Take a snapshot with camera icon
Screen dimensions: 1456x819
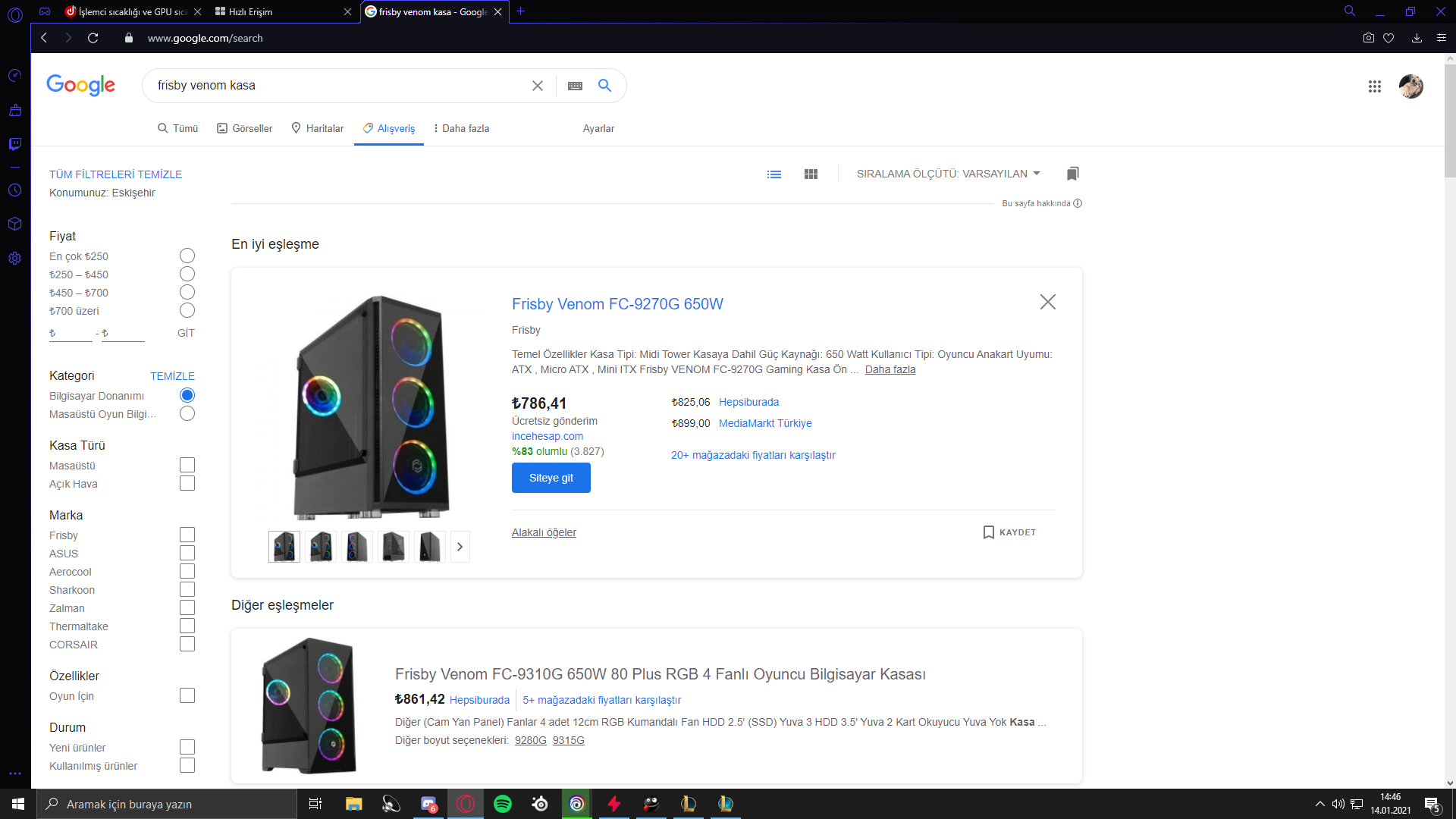pyautogui.click(x=1368, y=38)
